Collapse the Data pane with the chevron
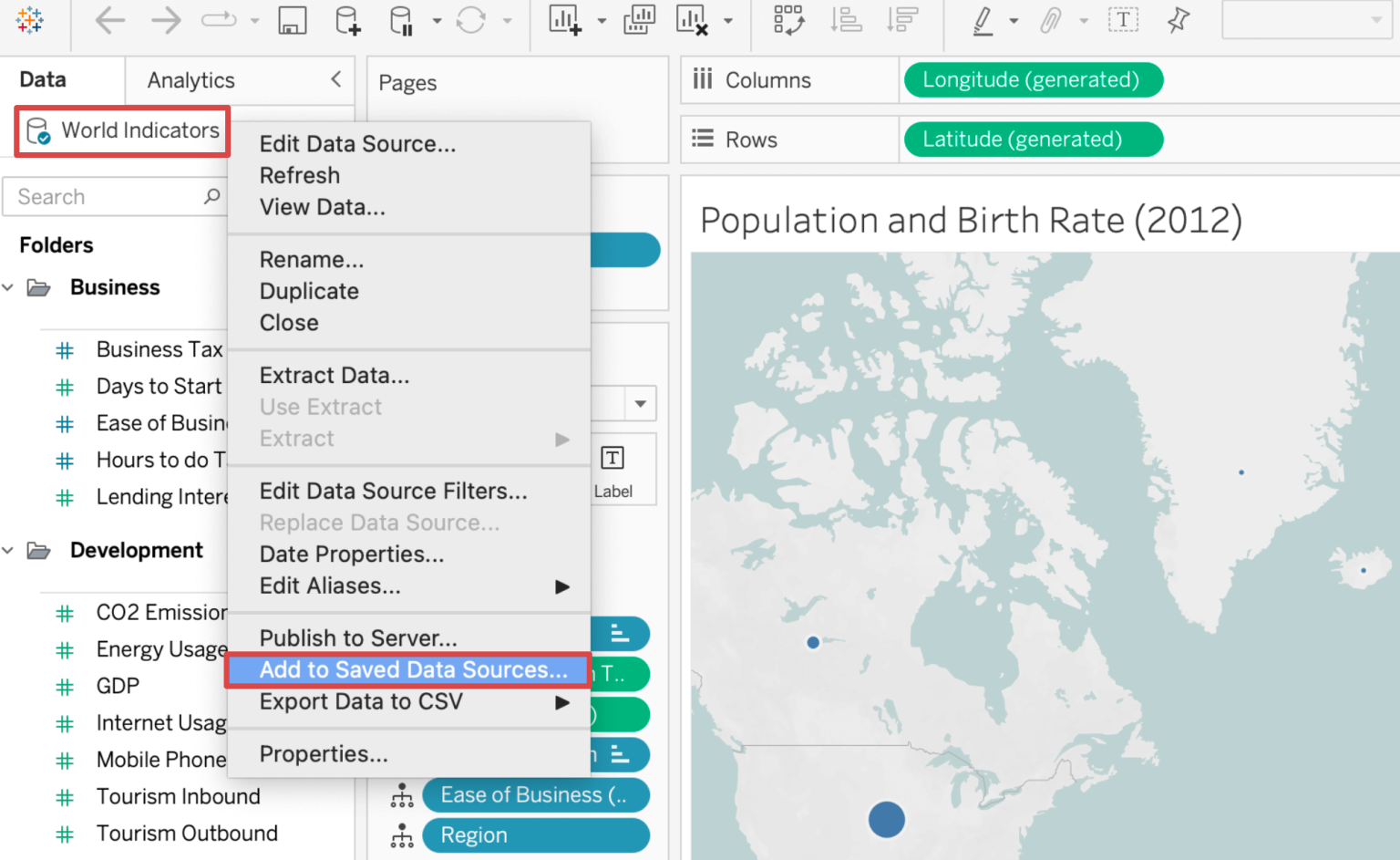The width and height of the screenshot is (1400, 860). pos(335,79)
